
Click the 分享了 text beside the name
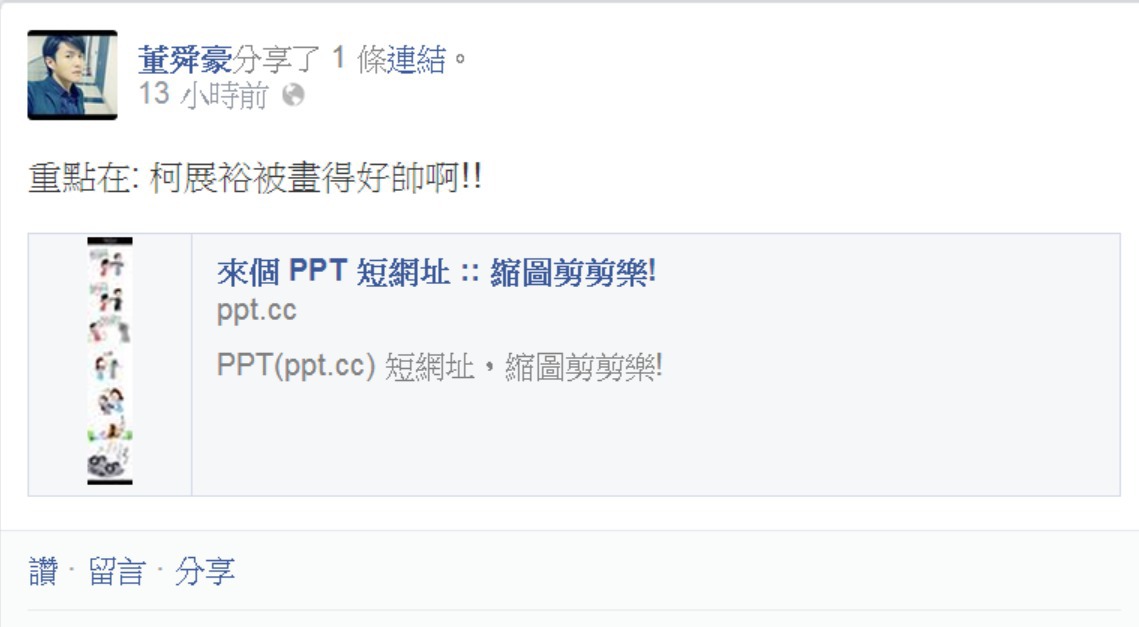click(277, 60)
